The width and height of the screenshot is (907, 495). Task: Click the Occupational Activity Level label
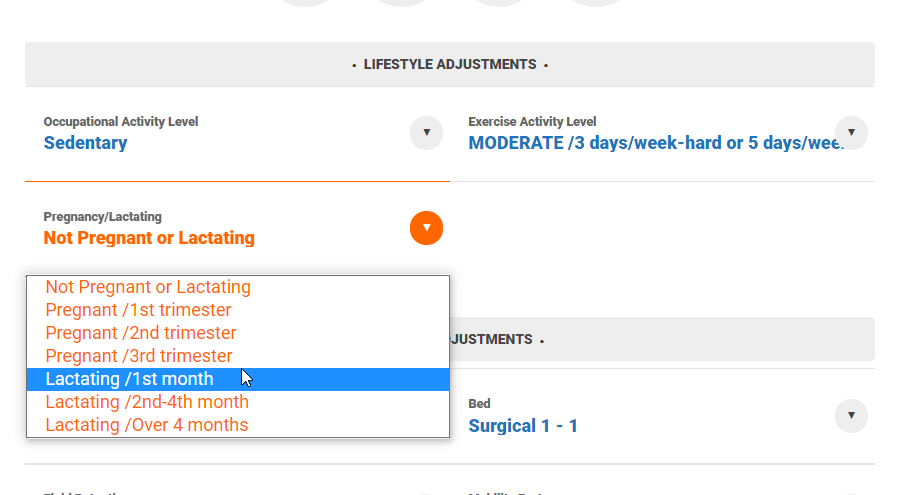click(121, 122)
